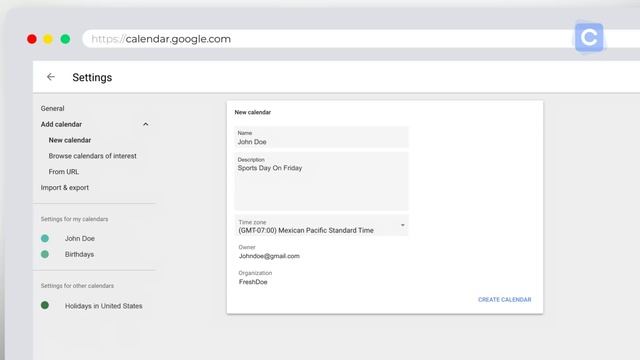
Task: Open Birthdays calendar settings
Action: [79, 254]
